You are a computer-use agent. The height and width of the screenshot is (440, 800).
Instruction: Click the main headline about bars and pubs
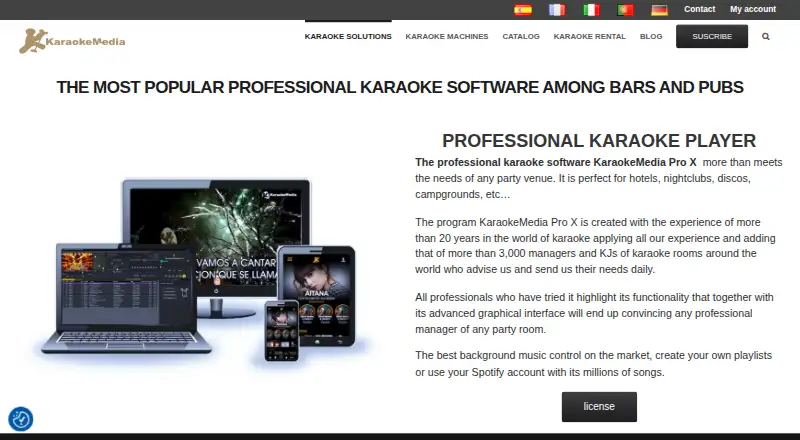click(x=400, y=87)
